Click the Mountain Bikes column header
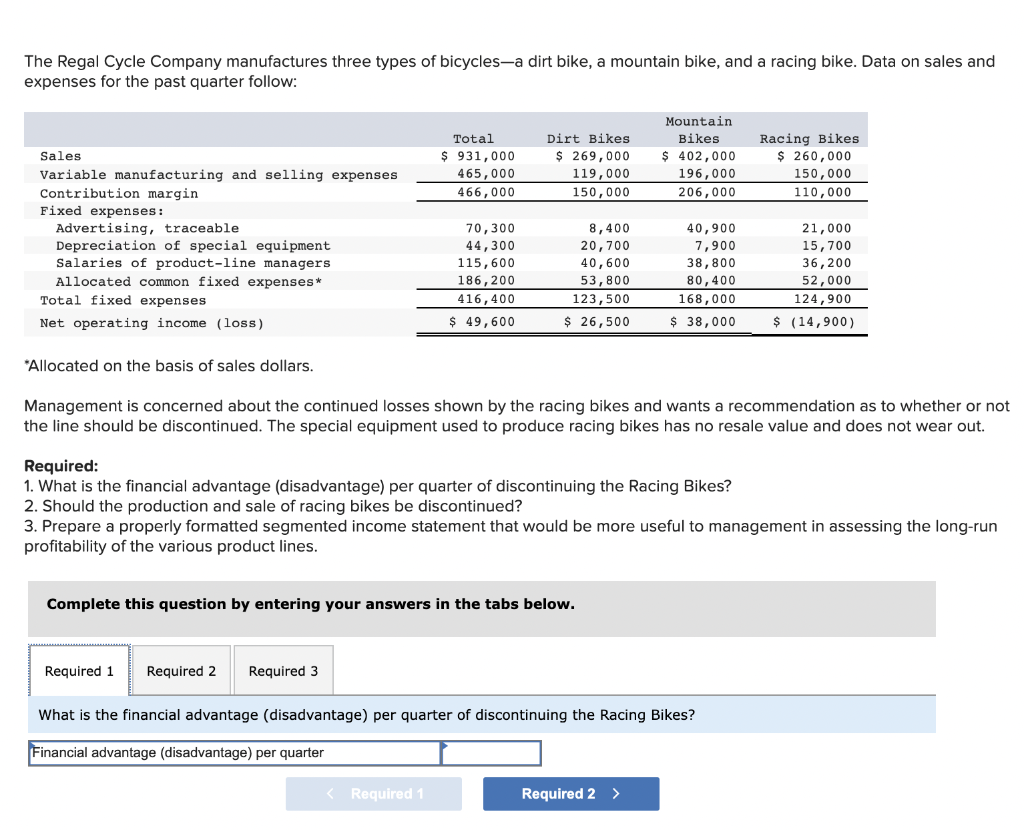Screen dimensions: 1024x830 pos(699,130)
